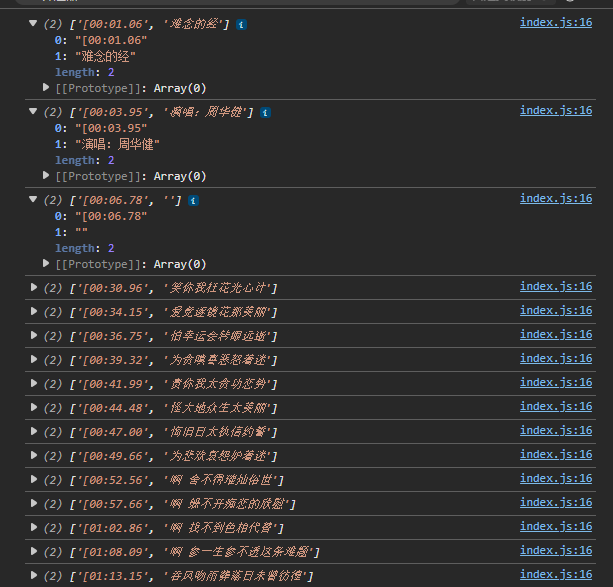Click the info icon beside the 00:01.06 array
The image size is (613, 587).
pos(241,25)
